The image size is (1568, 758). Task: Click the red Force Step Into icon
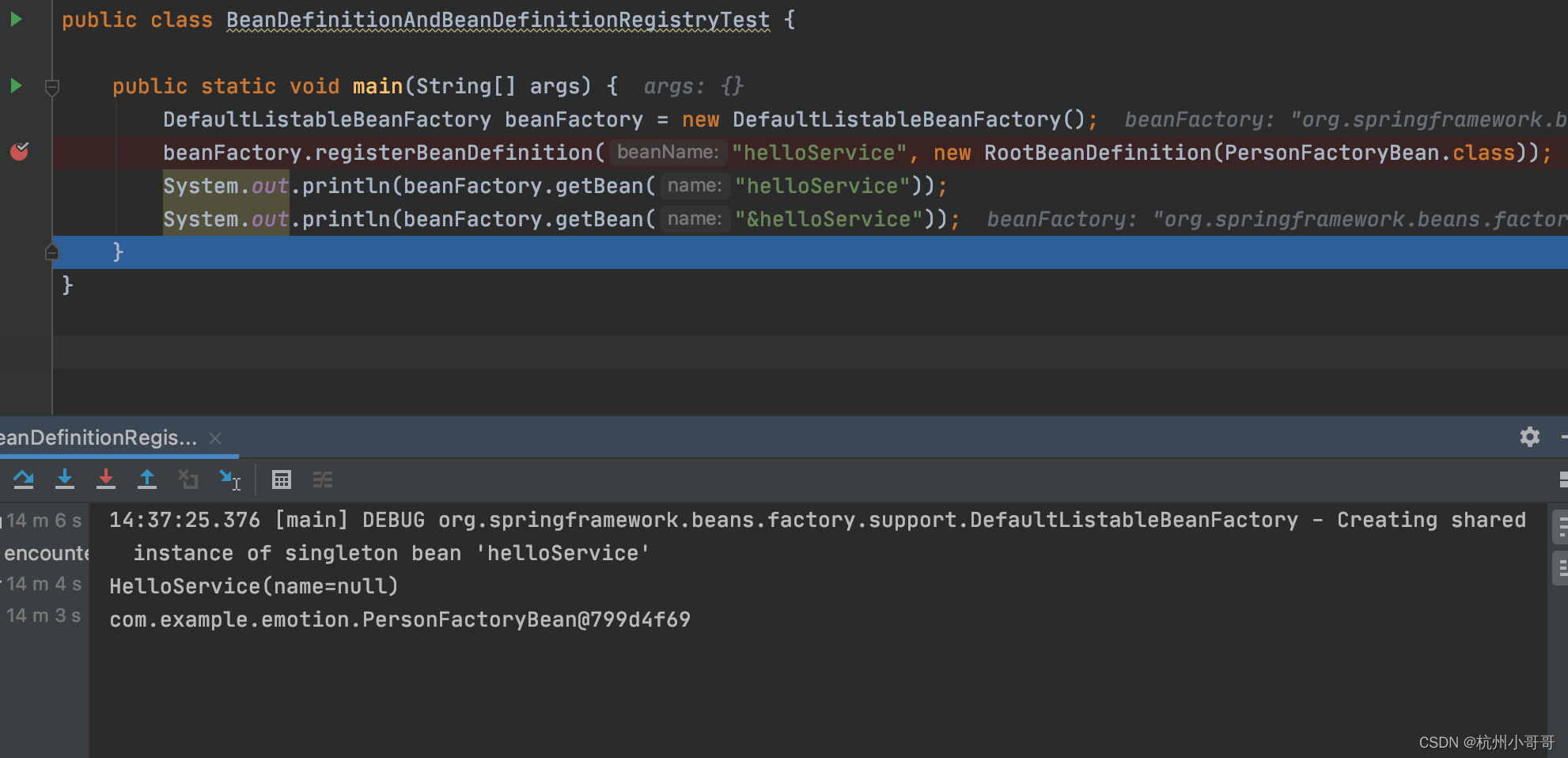(106, 479)
